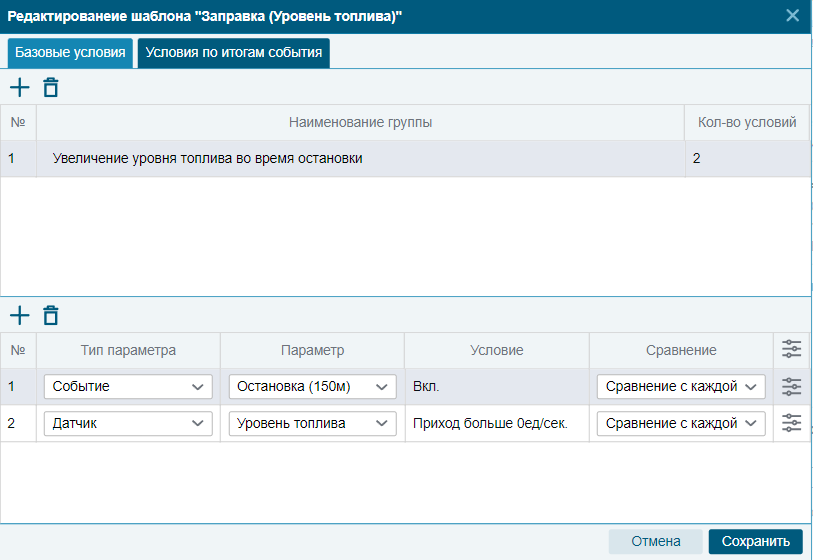Select group row Увеличение уровня топлива во время остановки
Image resolution: width=813 pixels, height=560 pixels.
tap(404, 159)
